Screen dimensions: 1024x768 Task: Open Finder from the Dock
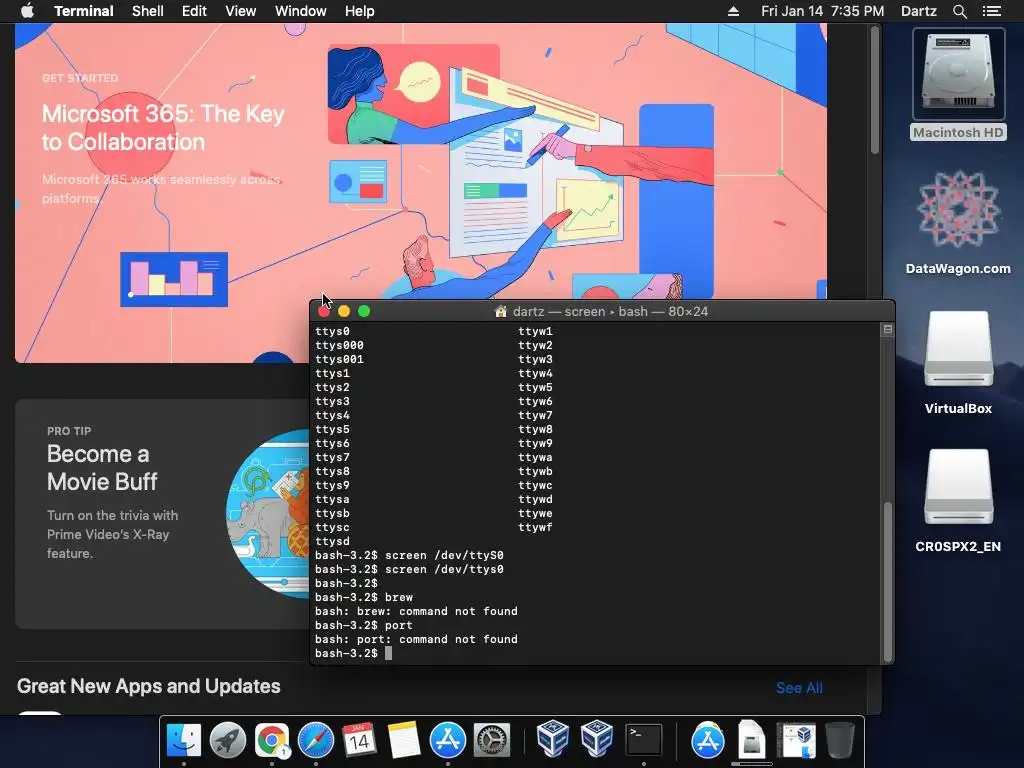184,740
